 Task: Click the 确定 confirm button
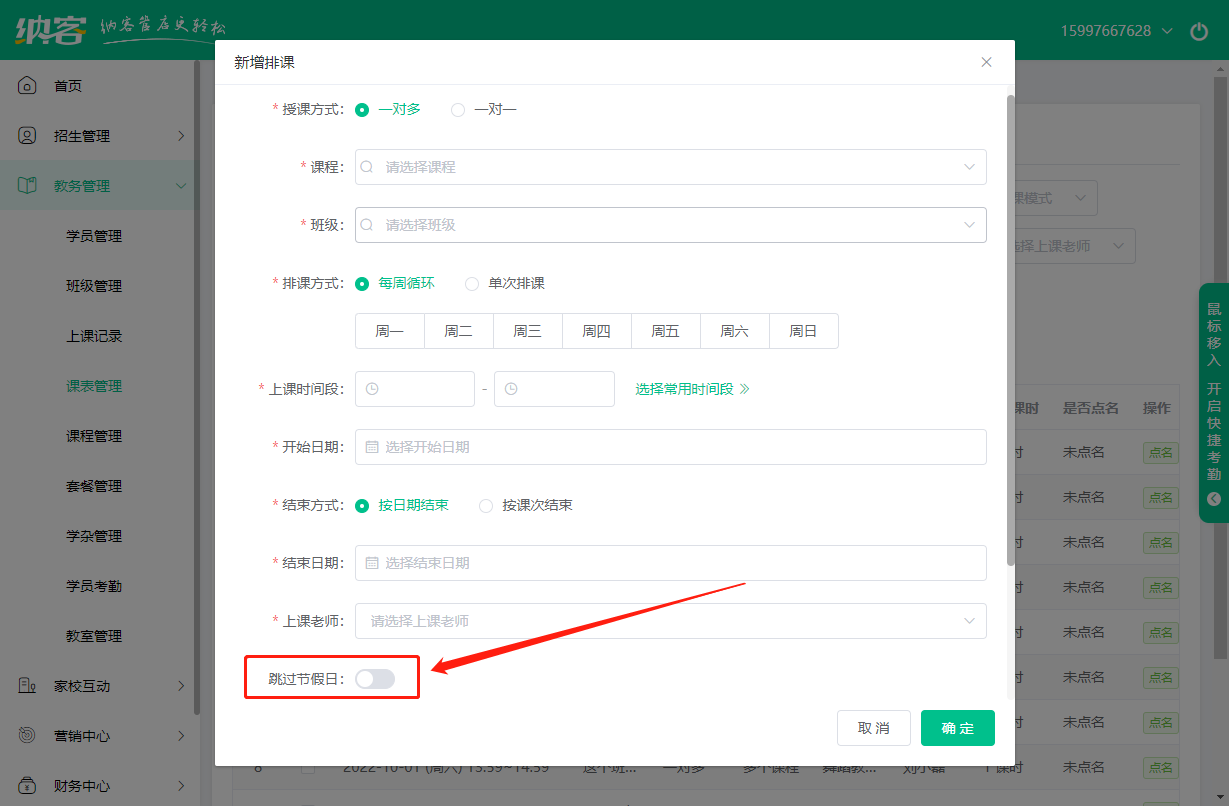pyautogui.click(x=957, y=728)
